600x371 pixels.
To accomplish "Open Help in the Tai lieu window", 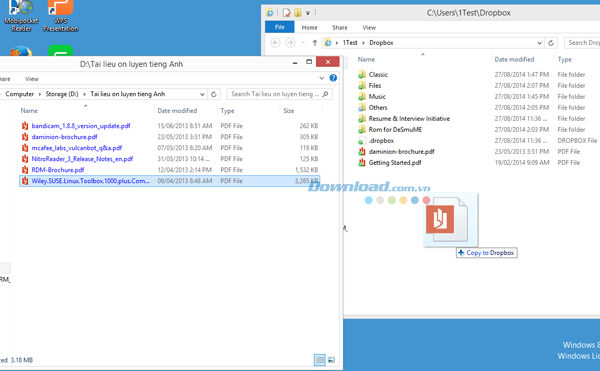I will [333, 78].
